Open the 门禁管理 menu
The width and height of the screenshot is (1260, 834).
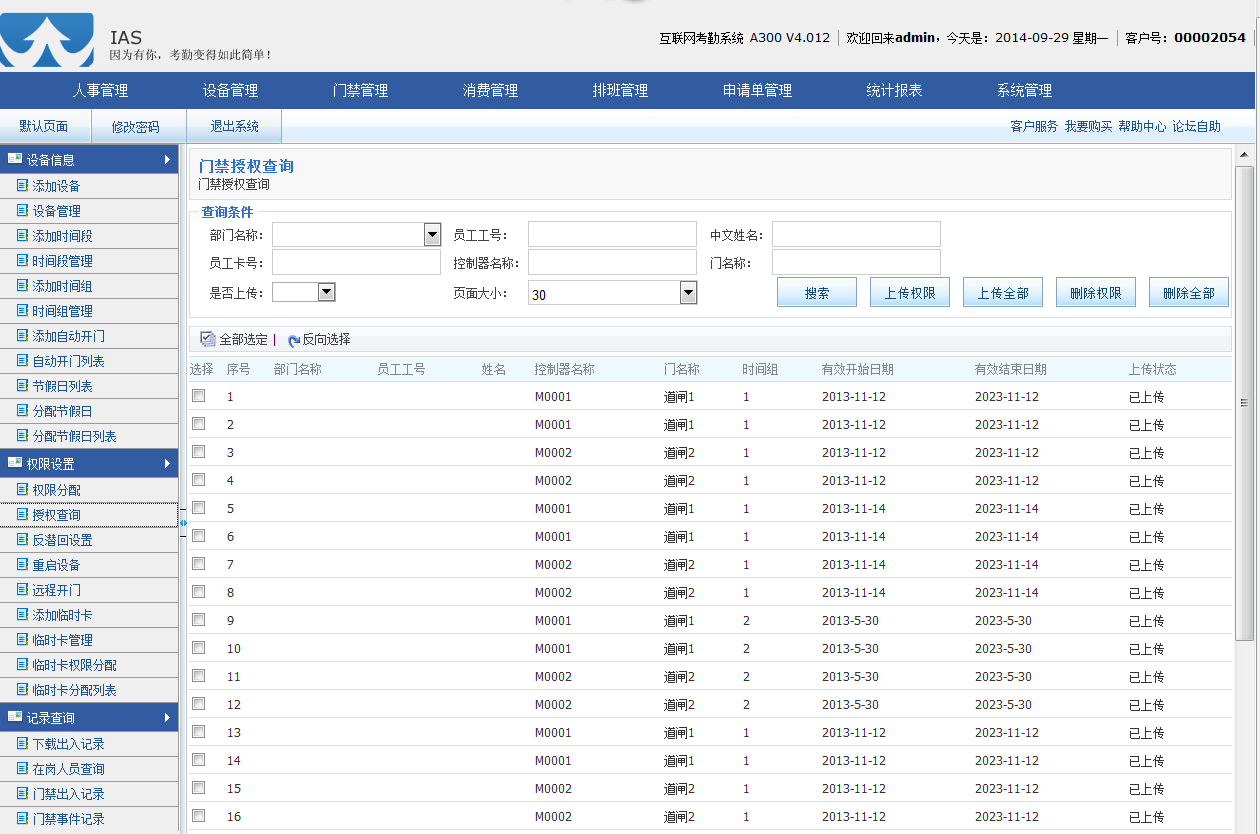360,90
